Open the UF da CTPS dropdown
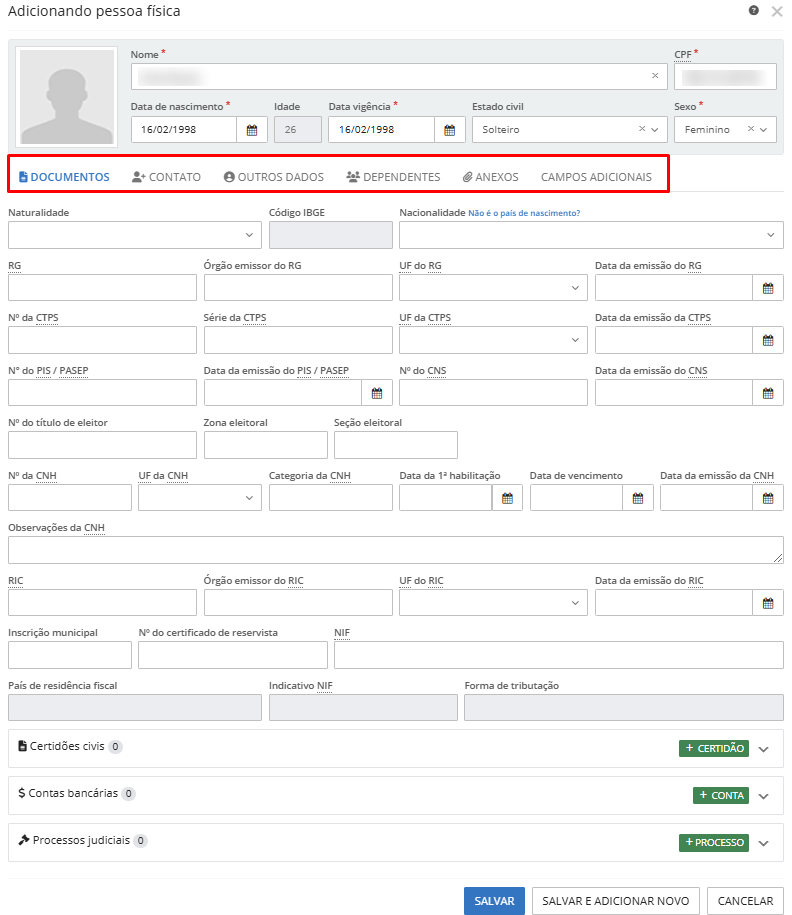Screen dimensions: 792x915 tap(493, 340)
